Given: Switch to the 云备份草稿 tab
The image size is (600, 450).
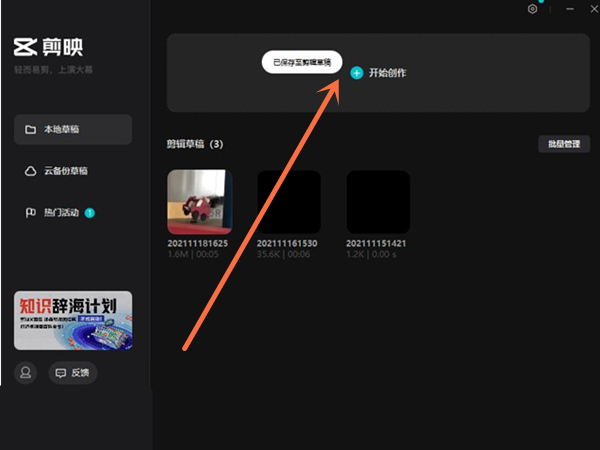Looking at the screenshot, I should tap(72, 171).
